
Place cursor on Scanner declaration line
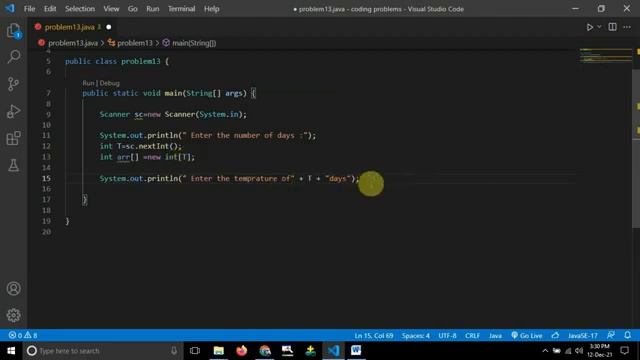(x=173, y=114)
